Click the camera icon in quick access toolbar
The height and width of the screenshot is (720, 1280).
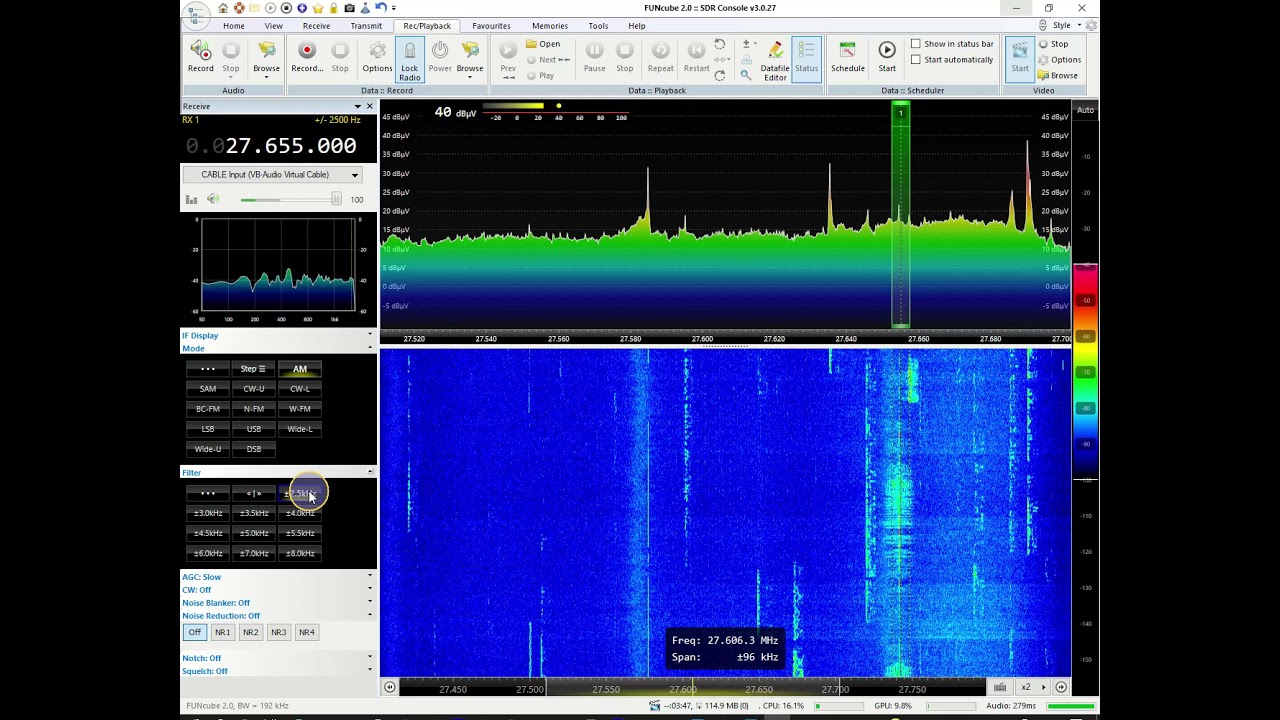pos(349,8)
